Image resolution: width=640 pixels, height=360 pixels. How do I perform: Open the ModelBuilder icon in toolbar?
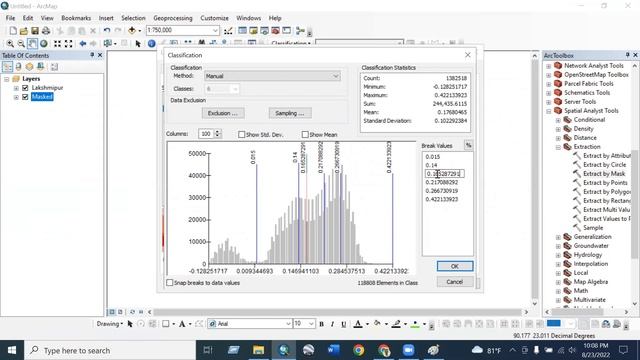pos(300,31)
